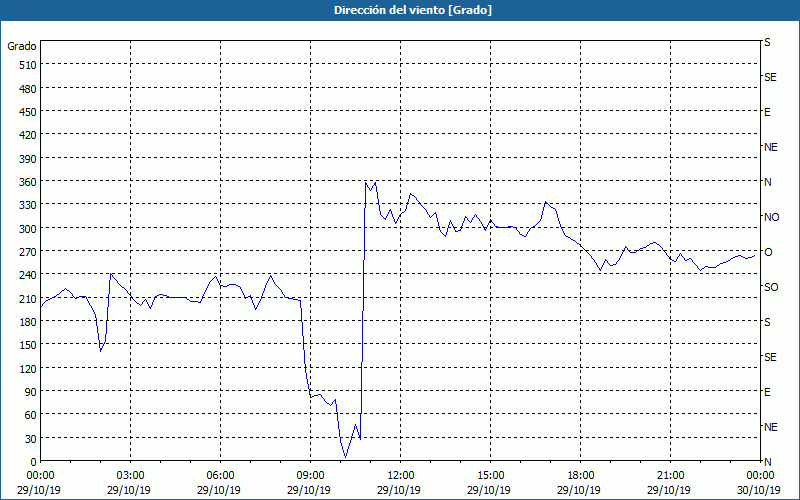800x500 pixels.
Task: Click the 09:00 time label
Action: pyautogui.click(x=311, y=476)
